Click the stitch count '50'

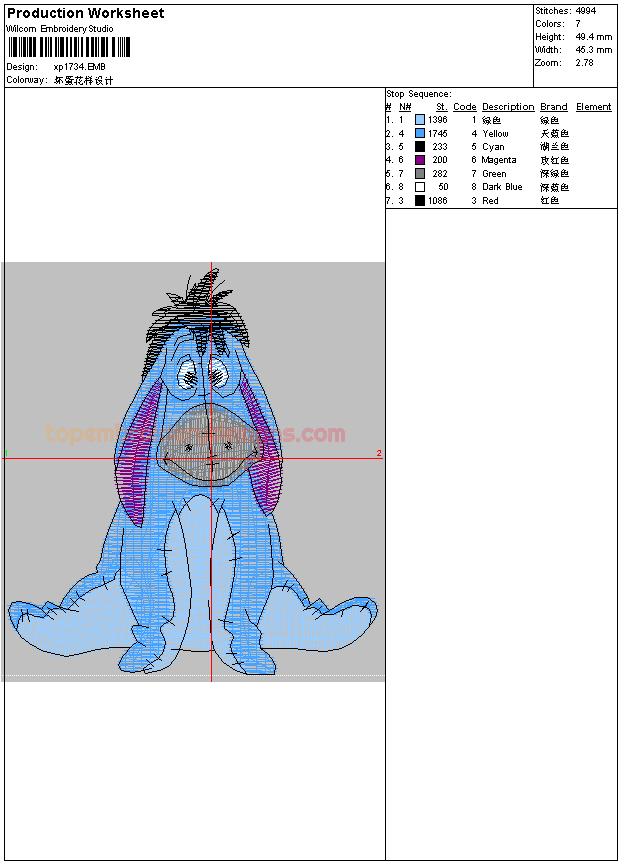(443, 187)
